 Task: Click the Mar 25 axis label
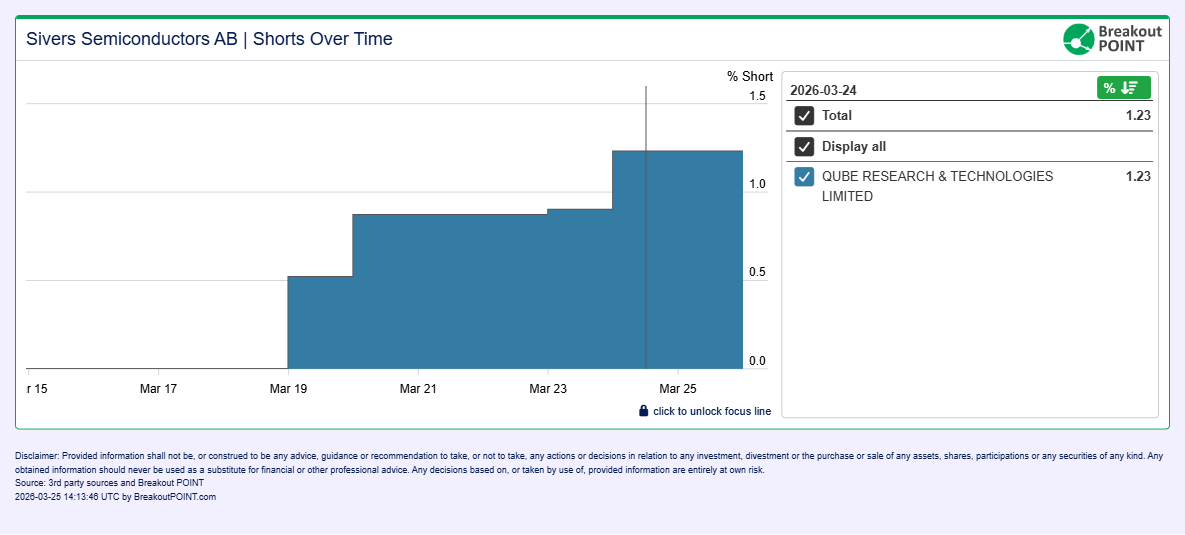pyautogui.click(x=678, y=389)
